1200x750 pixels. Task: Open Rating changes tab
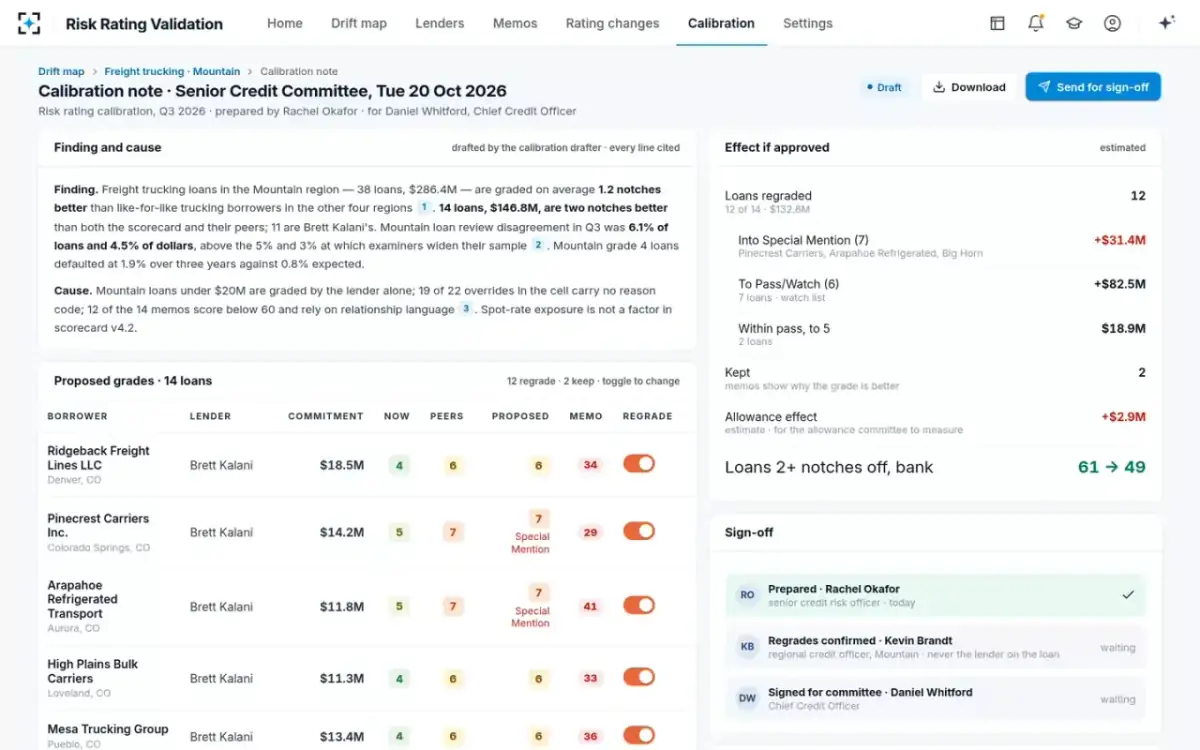612,23
